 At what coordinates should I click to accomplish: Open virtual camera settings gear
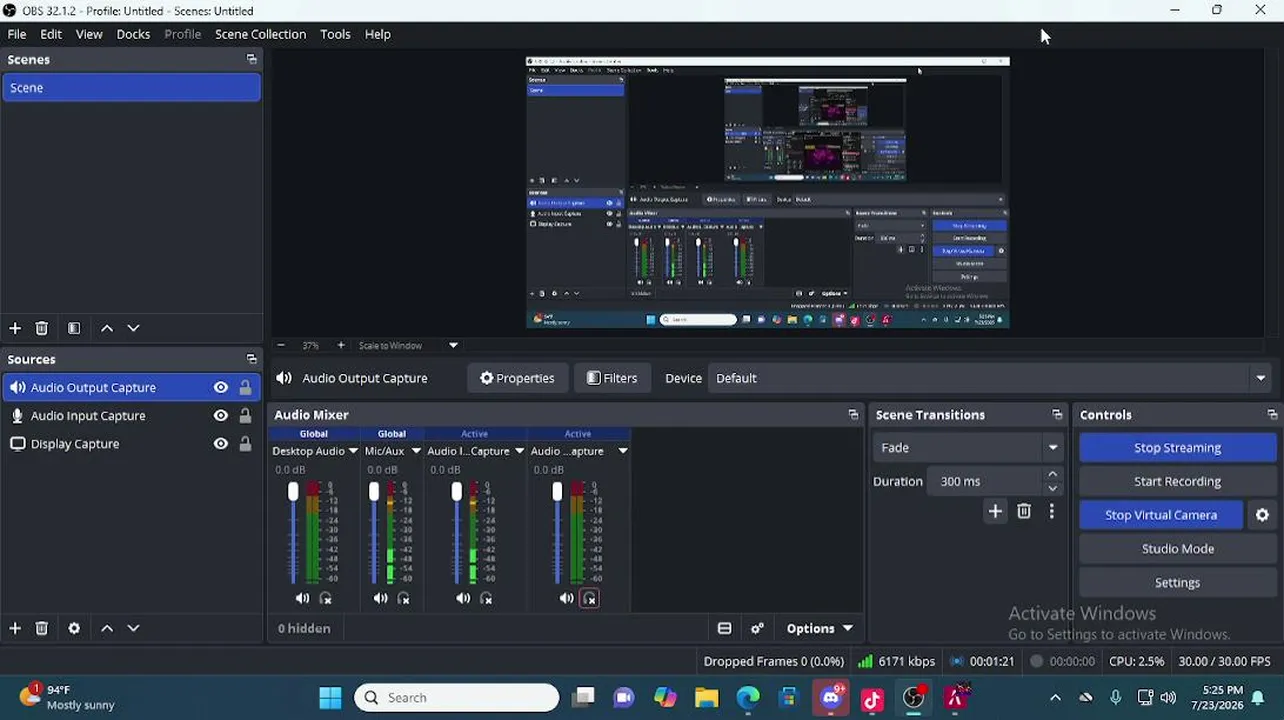point(1262,515)
